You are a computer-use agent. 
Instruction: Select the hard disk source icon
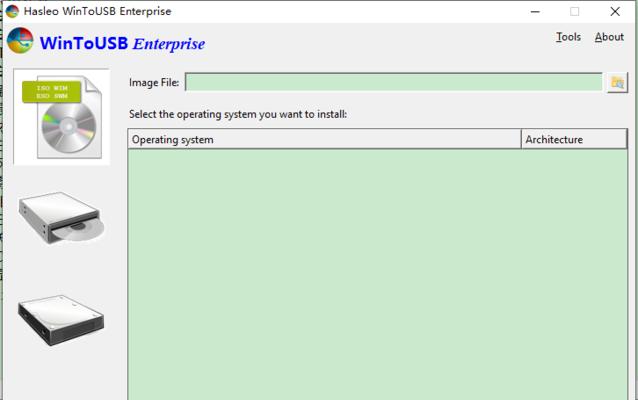[x=61, y=320]
